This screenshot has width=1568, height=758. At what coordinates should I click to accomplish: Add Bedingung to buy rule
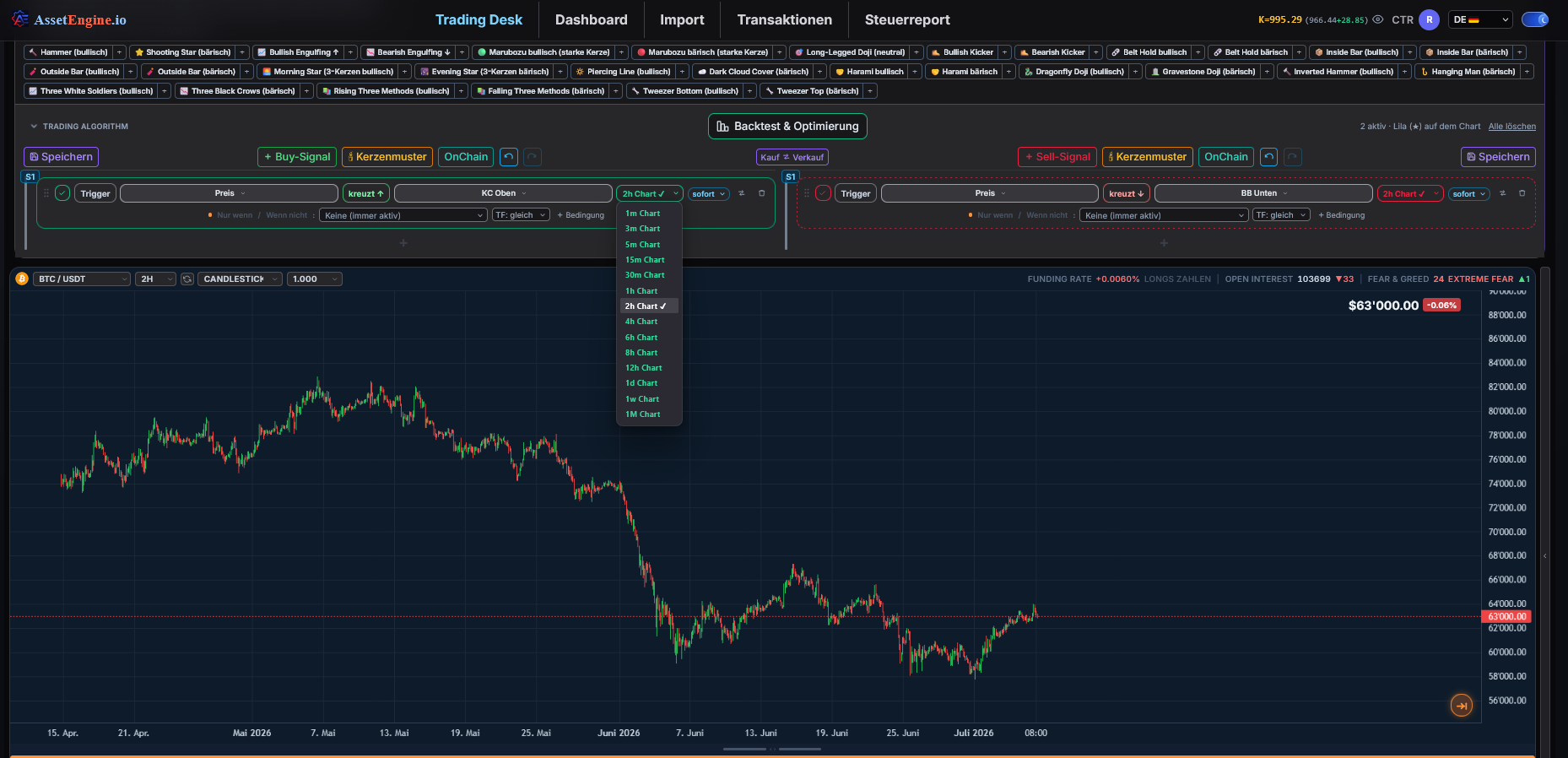(x=581, y=215)
